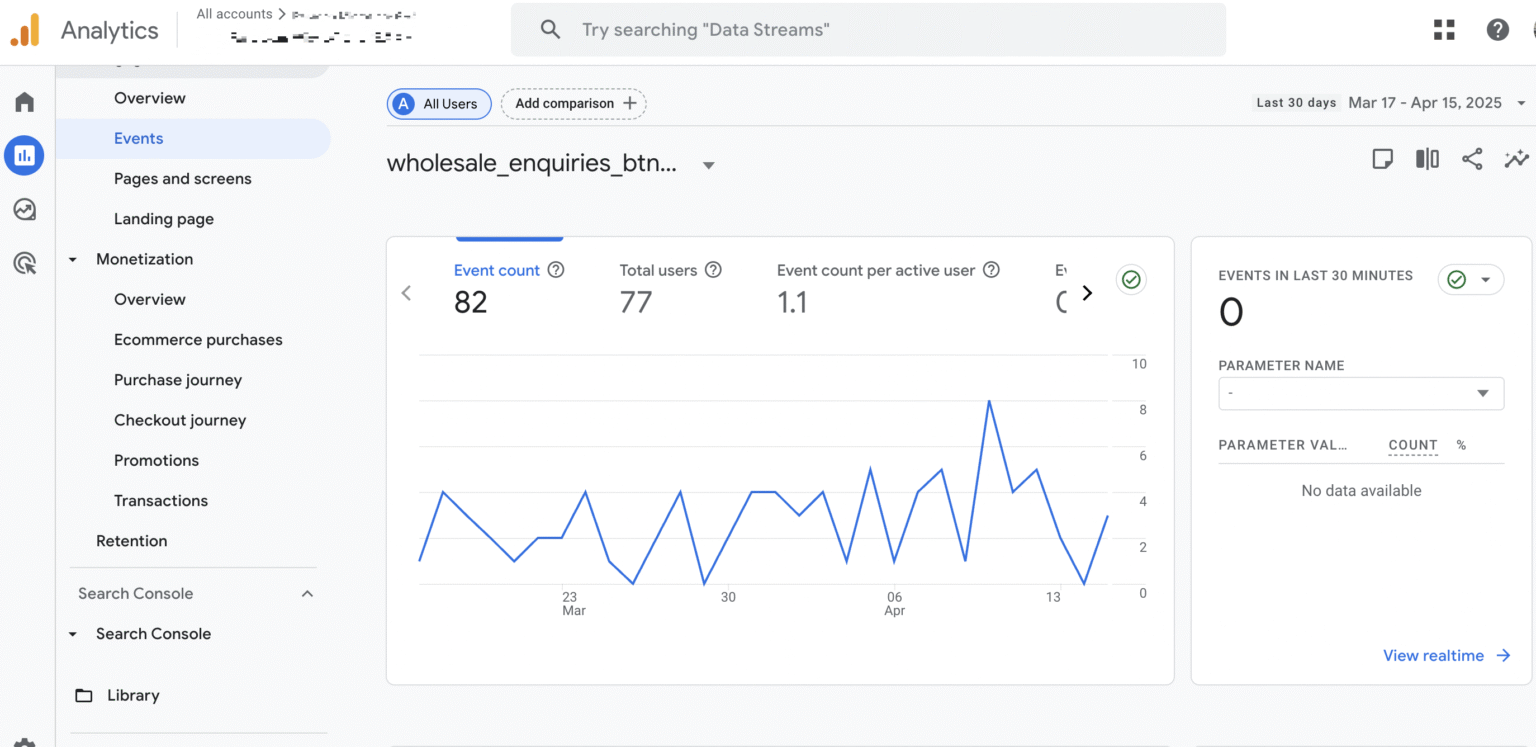
Task: Open the Help question mark icon
Action: pos(1497,30)
